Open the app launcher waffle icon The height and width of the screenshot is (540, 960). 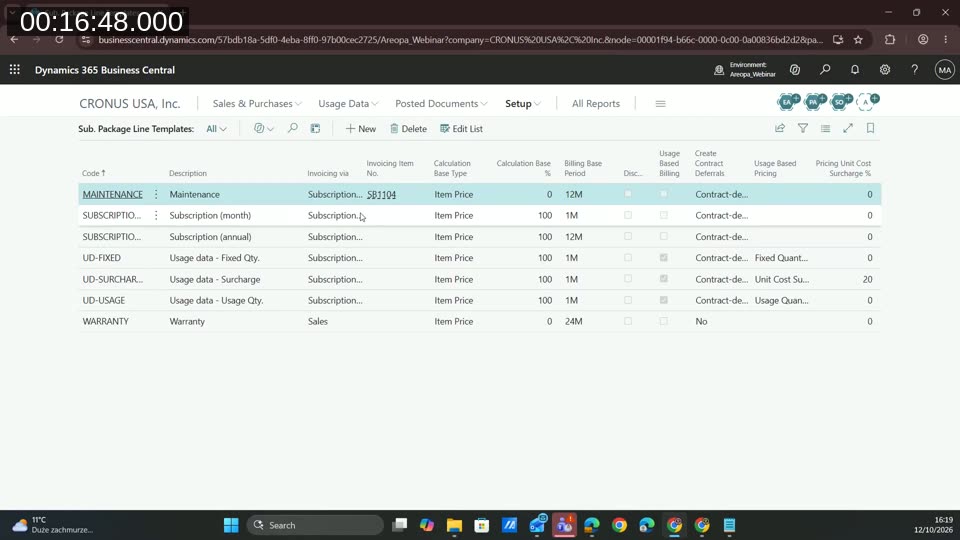coord(15,70)
